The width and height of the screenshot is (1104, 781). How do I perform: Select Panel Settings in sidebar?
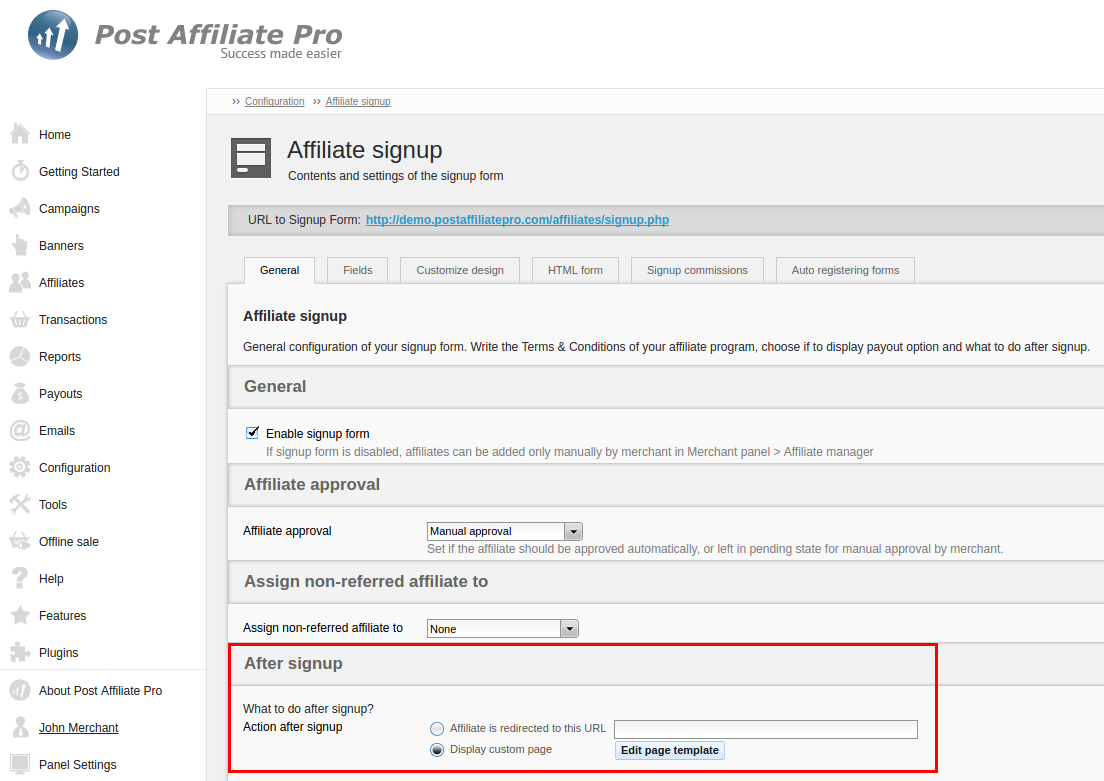[77, 764]
